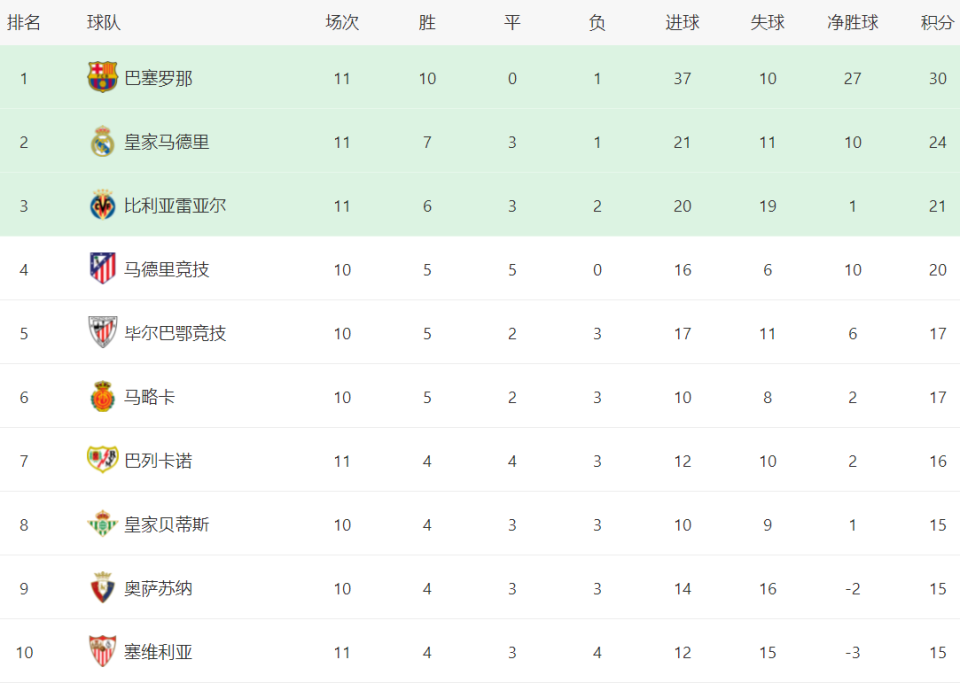Select the Rayo Vallecano crest icon

(102, 460)
